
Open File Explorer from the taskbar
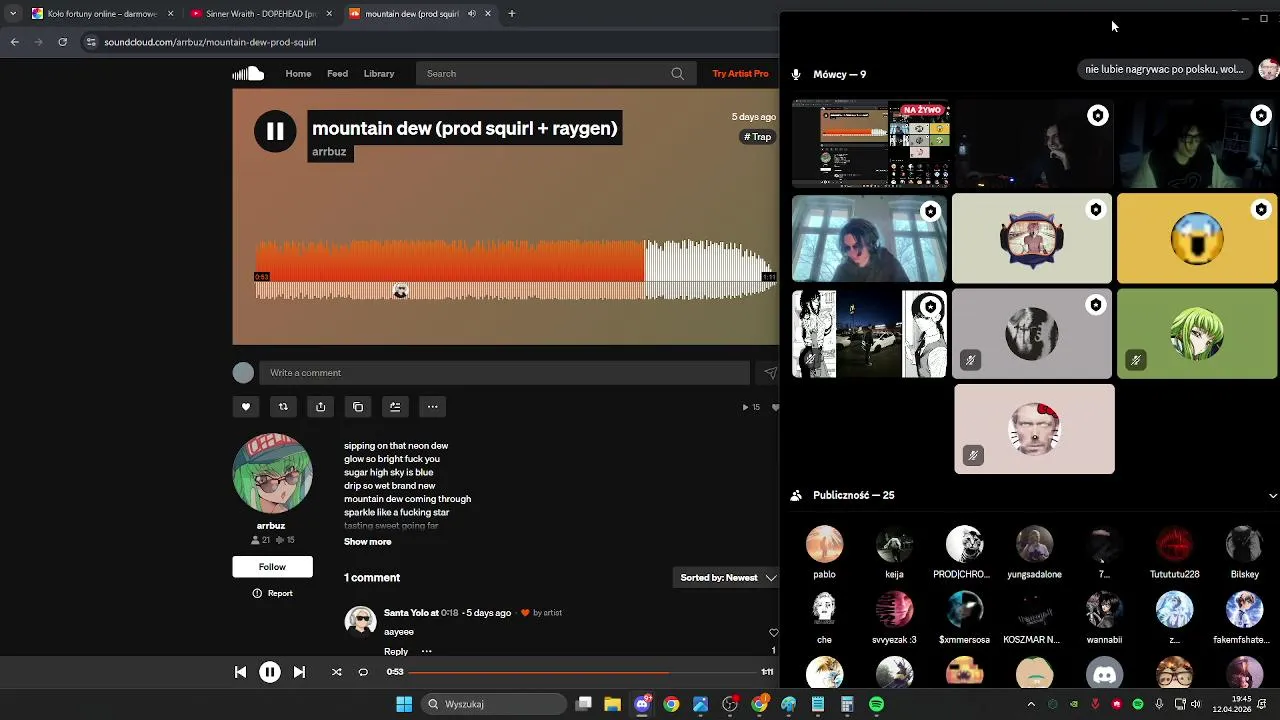coord(612,704)
